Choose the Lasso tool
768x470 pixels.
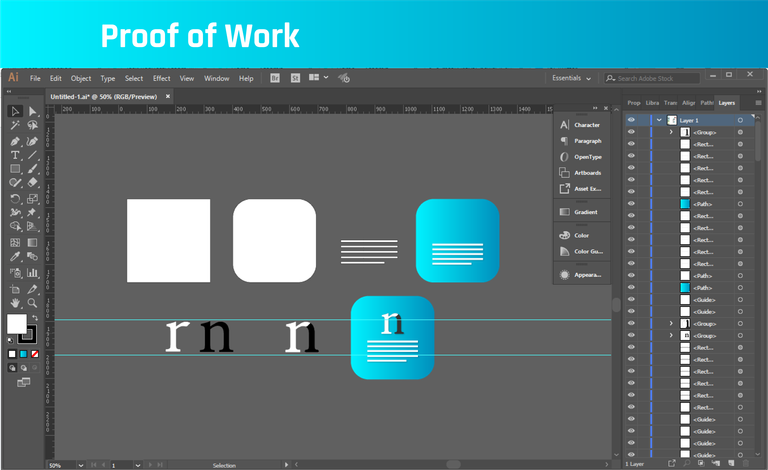click(x=32, y=125)
